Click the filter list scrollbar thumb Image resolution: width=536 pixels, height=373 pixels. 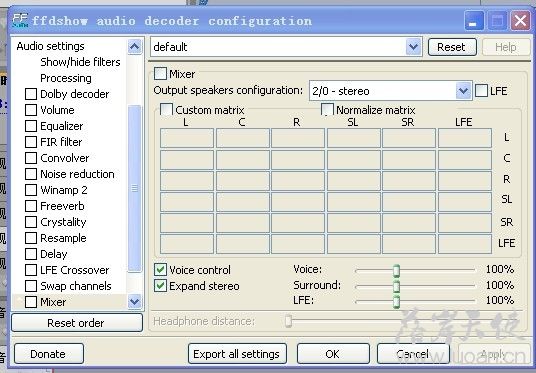pos(135,189)
